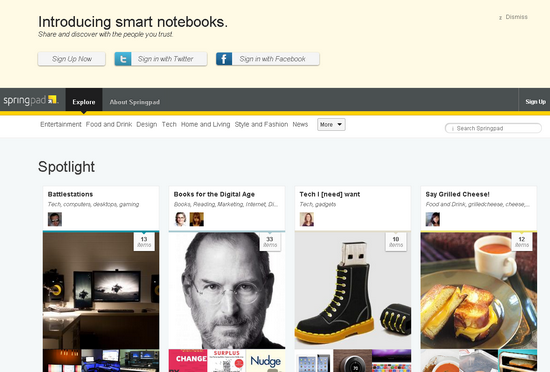
Task: Click Sign Up in navigation bar
Action: point(535,102)
